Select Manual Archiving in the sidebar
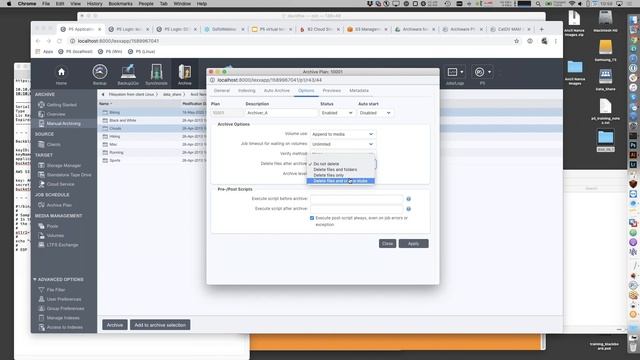This screenshot has width=640, height=360. (x=63, y=123)
